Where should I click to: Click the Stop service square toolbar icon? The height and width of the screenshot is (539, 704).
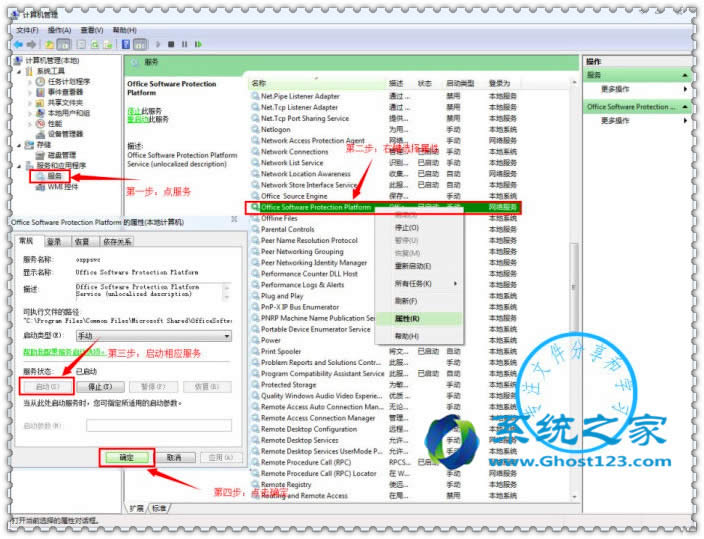click(x=171, y=44)
